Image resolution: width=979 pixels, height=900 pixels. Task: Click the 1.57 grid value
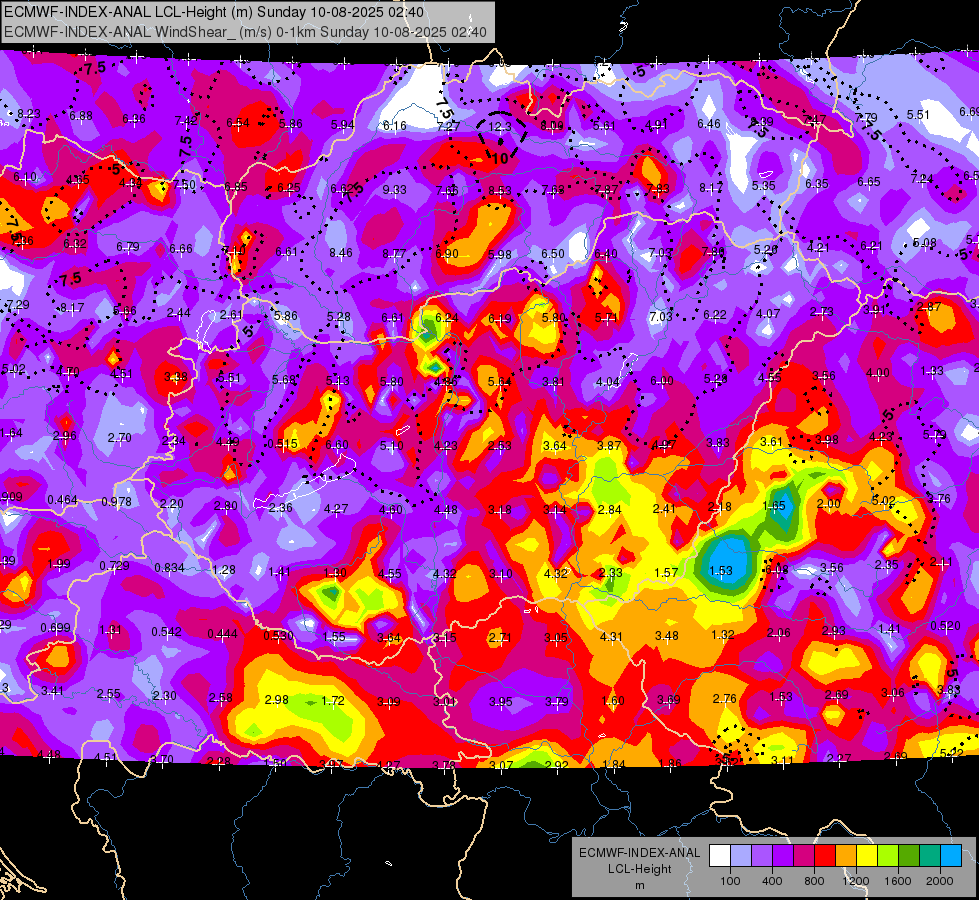coord(666,572)
